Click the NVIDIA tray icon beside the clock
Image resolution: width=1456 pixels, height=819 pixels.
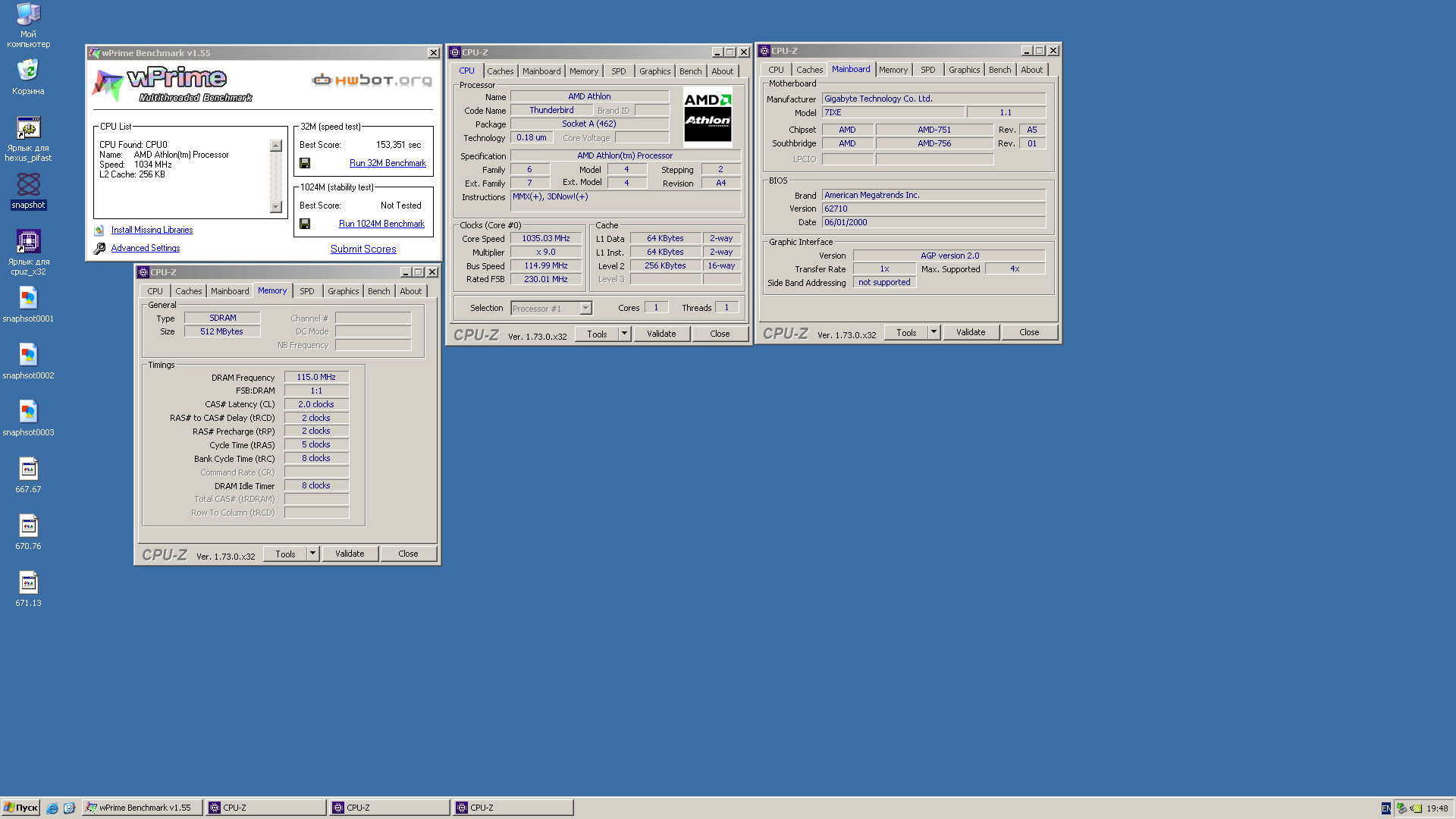[1416, 808]
